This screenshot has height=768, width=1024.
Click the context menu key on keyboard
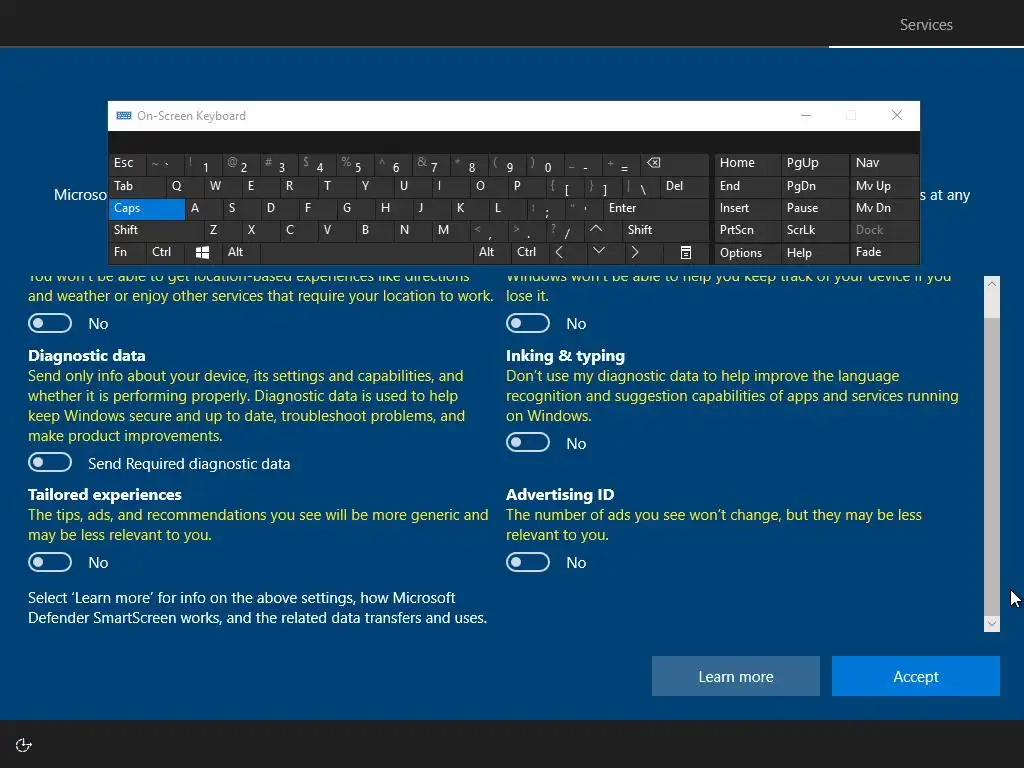click(x=686, y=252)
